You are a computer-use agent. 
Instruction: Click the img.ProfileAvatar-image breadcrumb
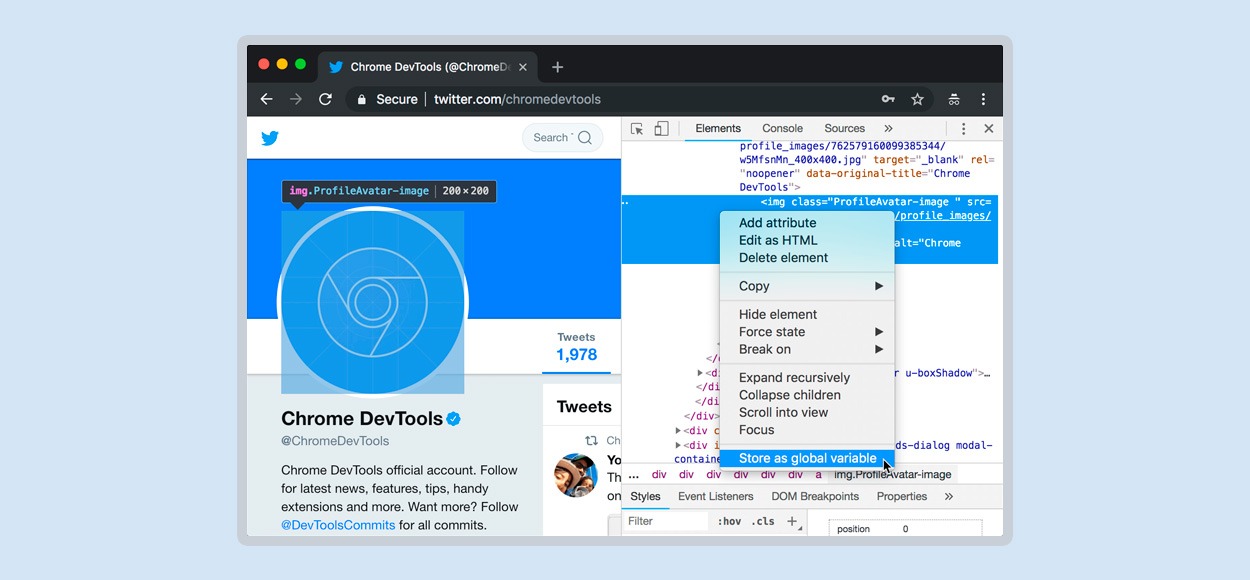click(x=893, y=475)
